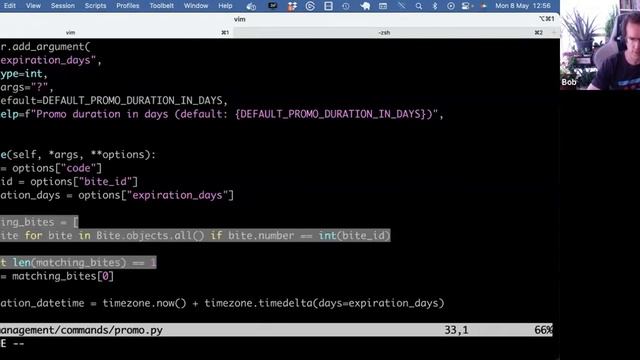The image size is (640, 360).
Task: Open the Profiles menu
Action: point(128,6)
